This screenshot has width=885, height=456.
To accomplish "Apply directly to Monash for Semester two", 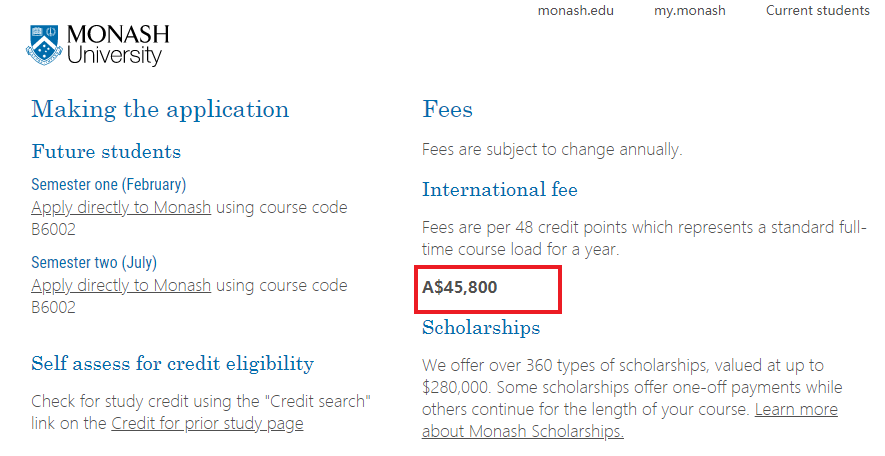I will [x=121, y=286].
